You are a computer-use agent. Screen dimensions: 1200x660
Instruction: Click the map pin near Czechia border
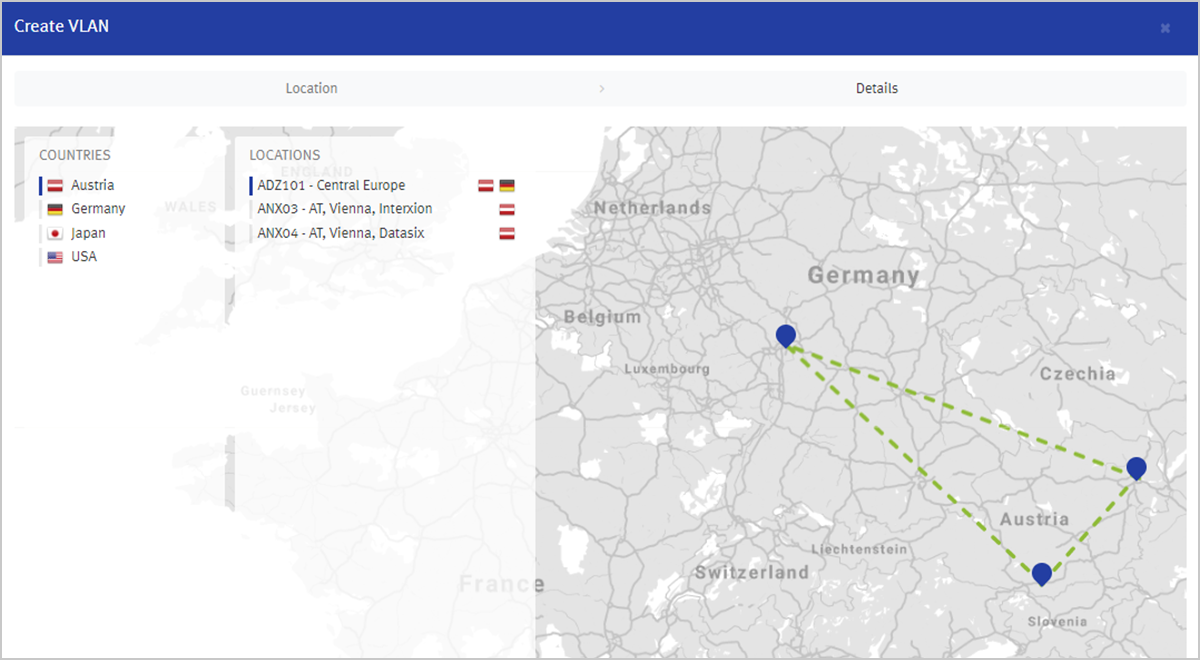click(x=1136, y=469)
